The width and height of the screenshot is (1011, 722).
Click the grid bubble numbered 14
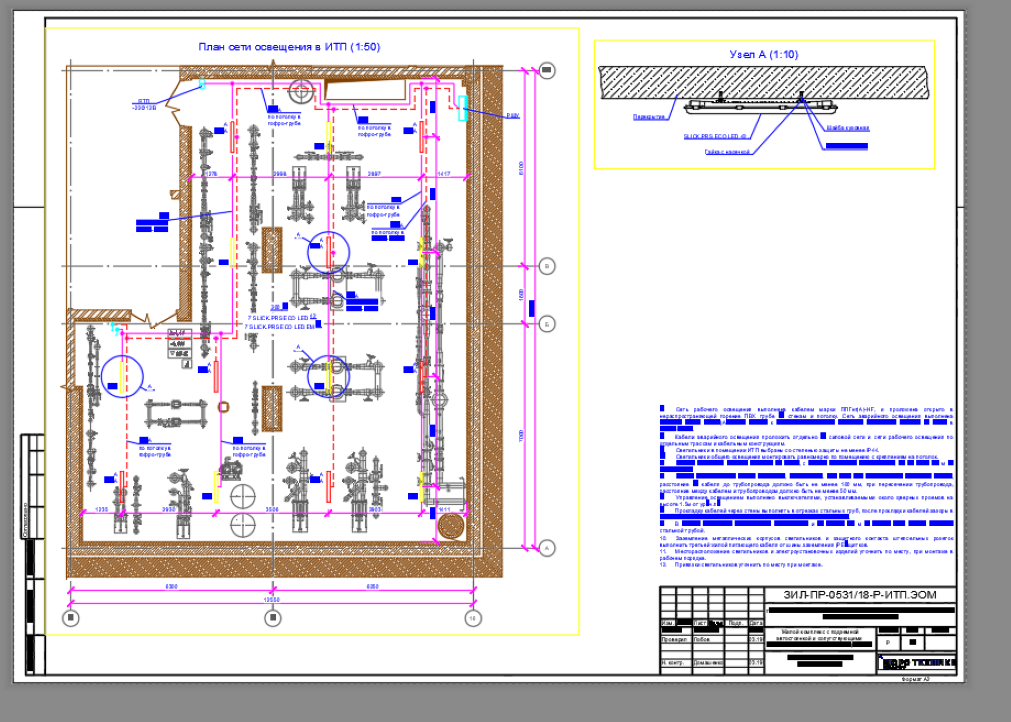473,618
